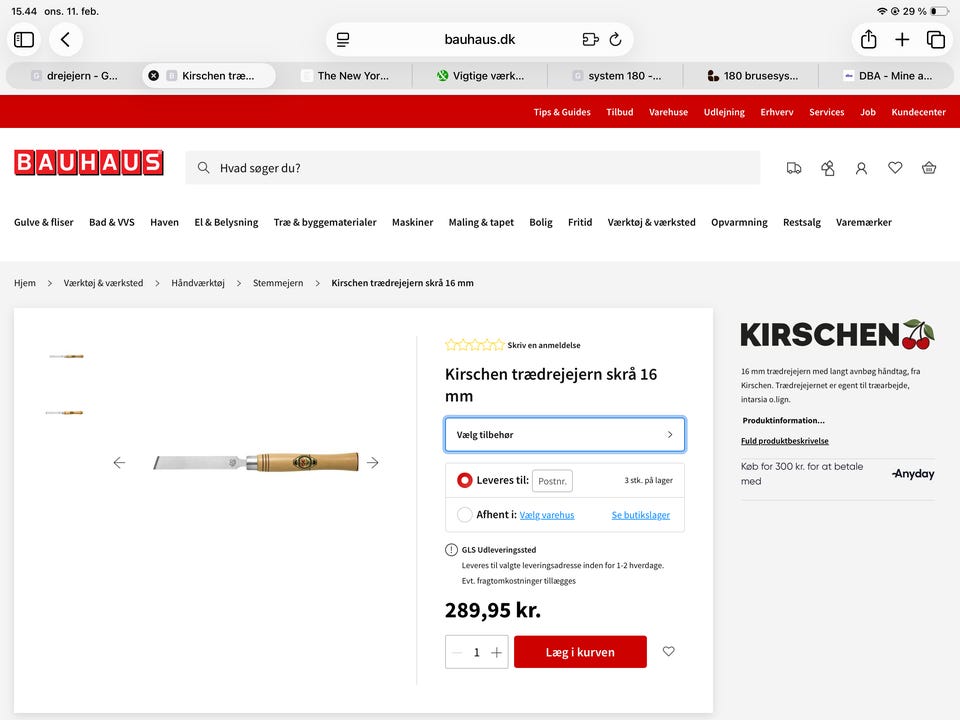This screenshot has width=960, height=720.
Task: Open Træ & byggematerialer menu
Action: click(x=325, y=222)
